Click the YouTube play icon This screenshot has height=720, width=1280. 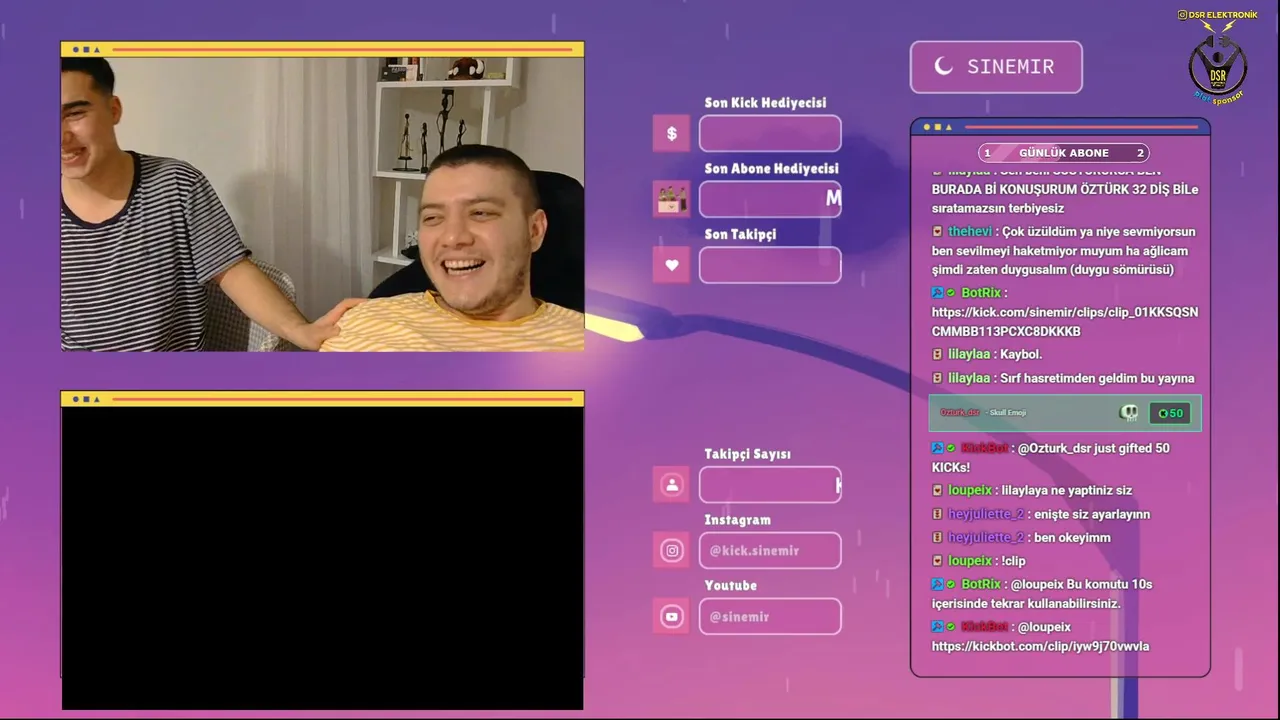(x=671, y=617)
